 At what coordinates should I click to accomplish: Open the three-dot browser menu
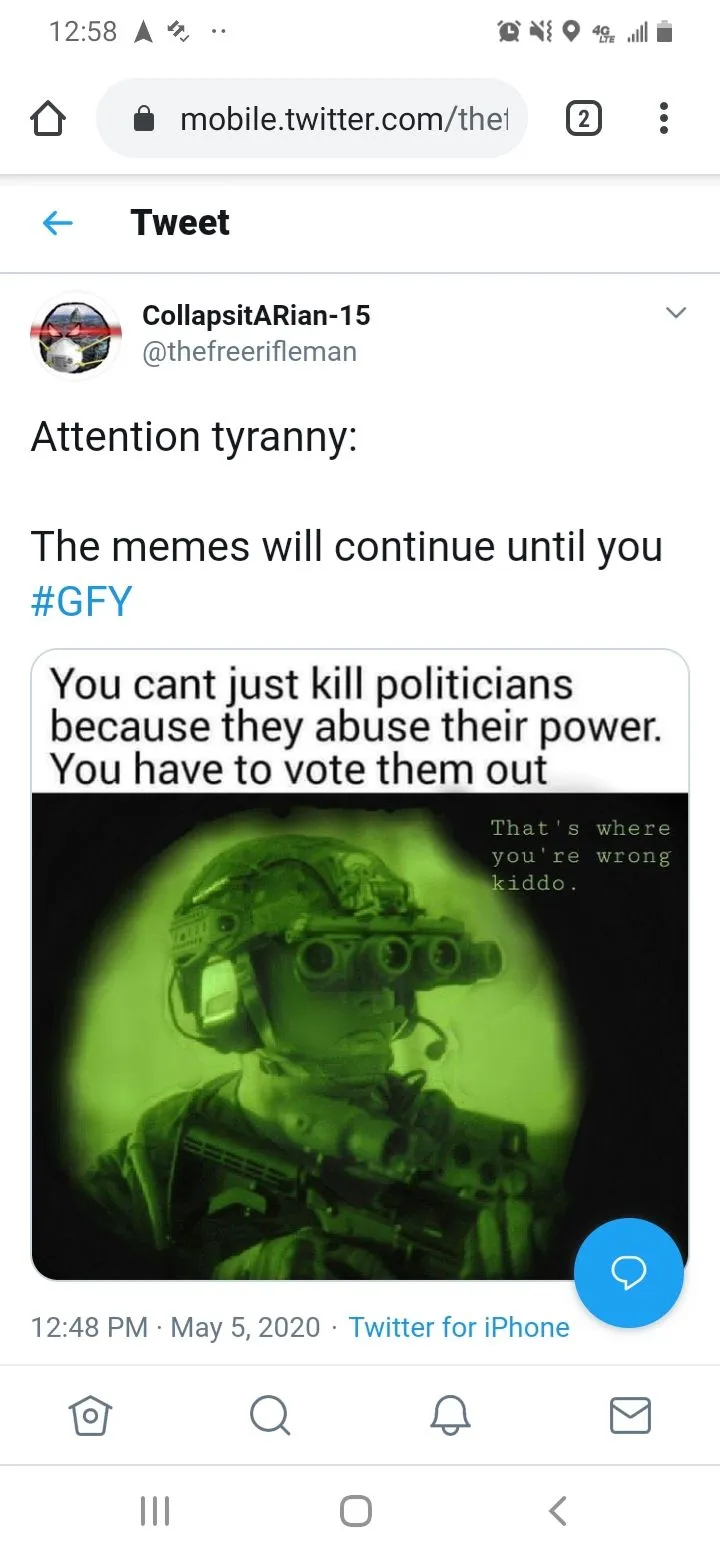tap(663, 119)
